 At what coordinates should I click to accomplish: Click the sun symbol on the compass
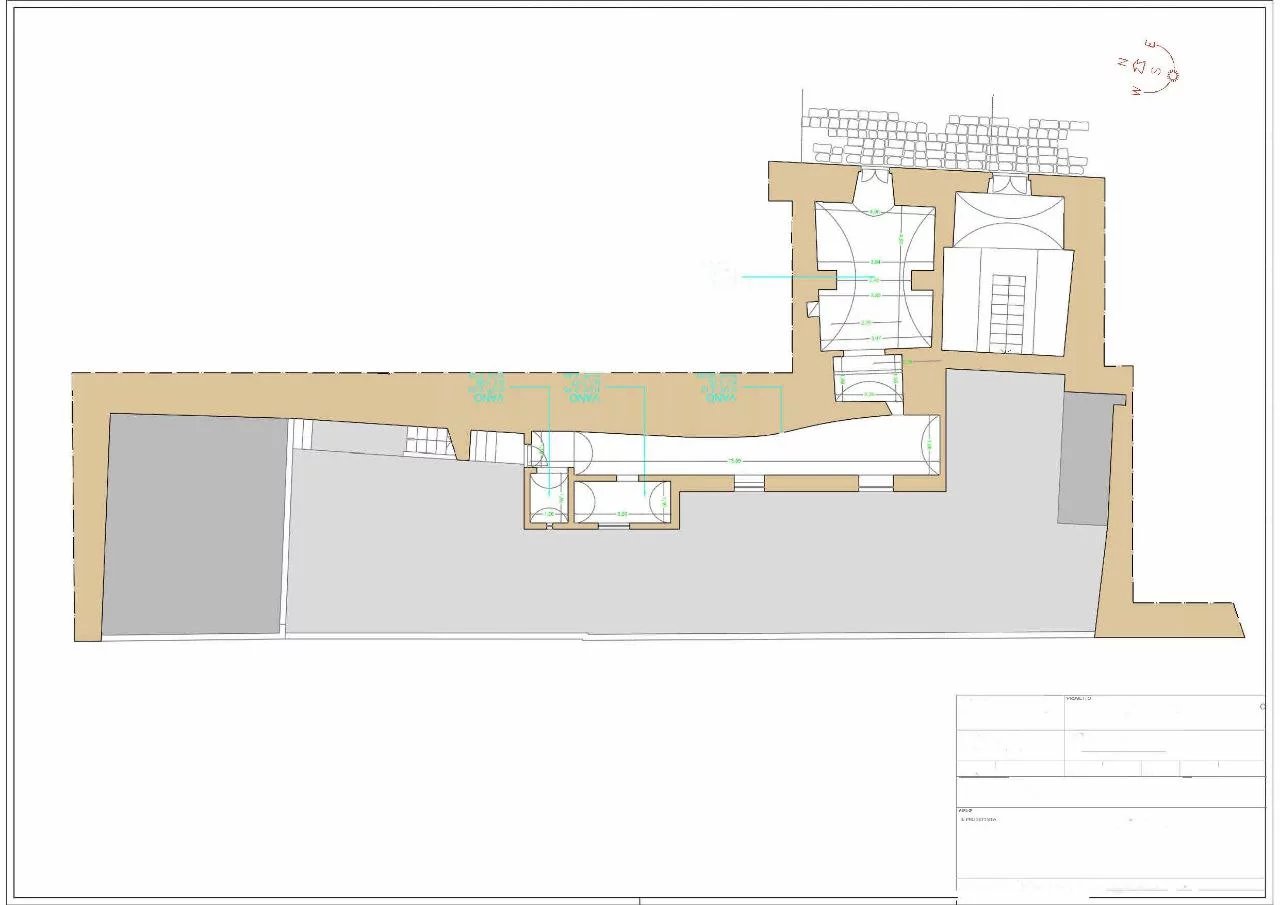pyautogui.click(x=1174, y=74)
